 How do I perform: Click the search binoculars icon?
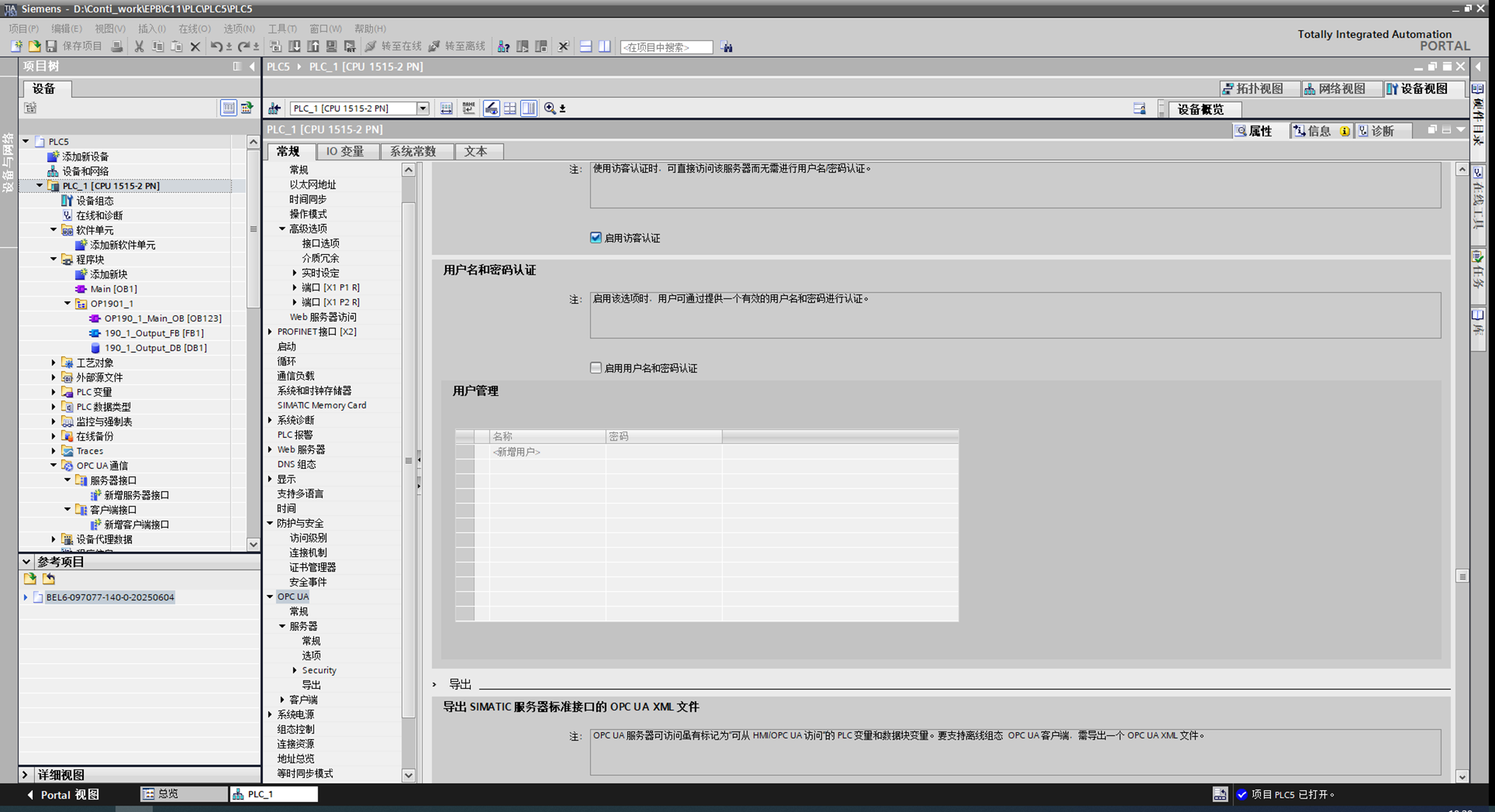tap(727, 47)
